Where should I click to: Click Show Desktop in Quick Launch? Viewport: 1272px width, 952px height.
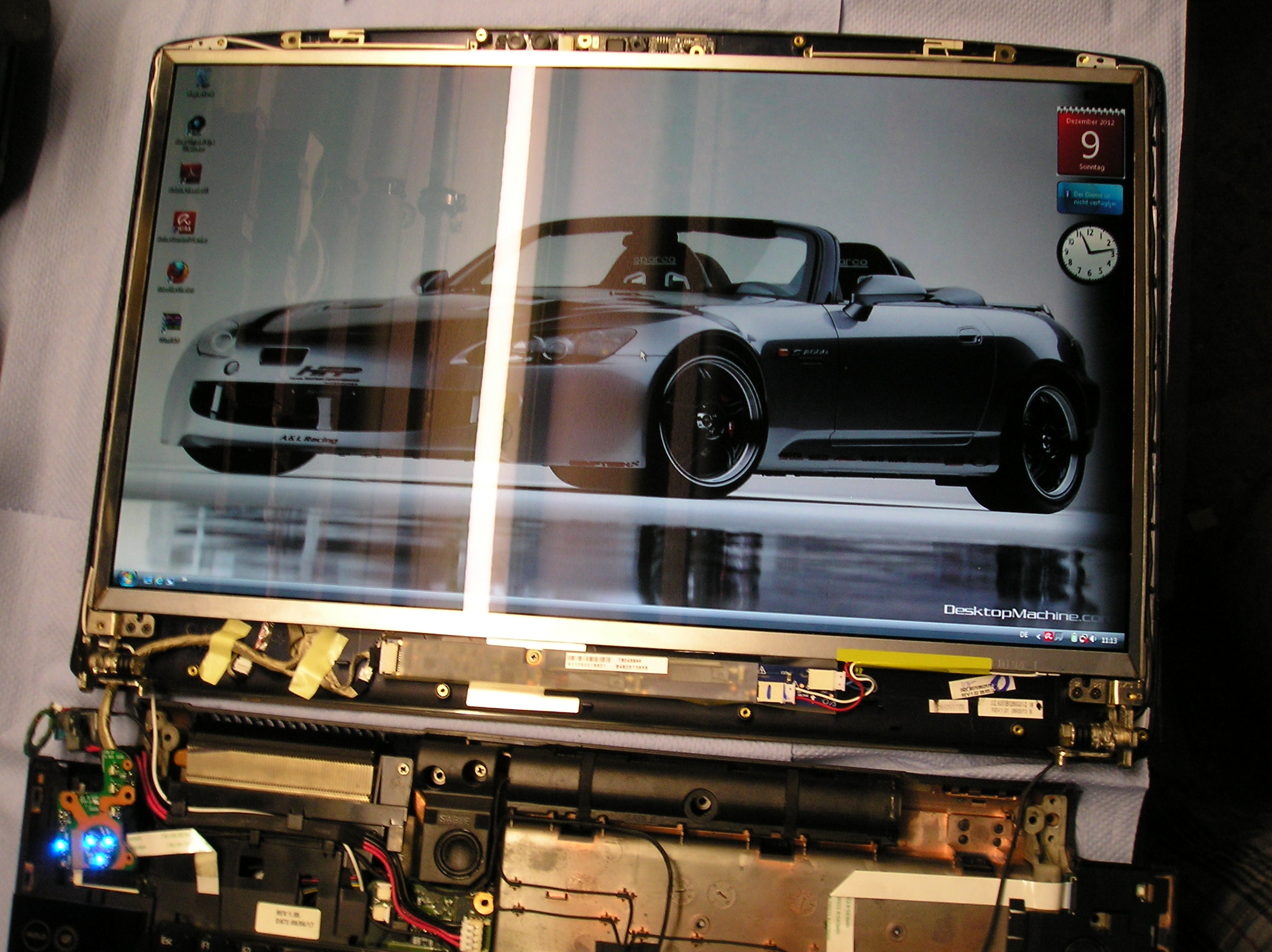[148, 581]
